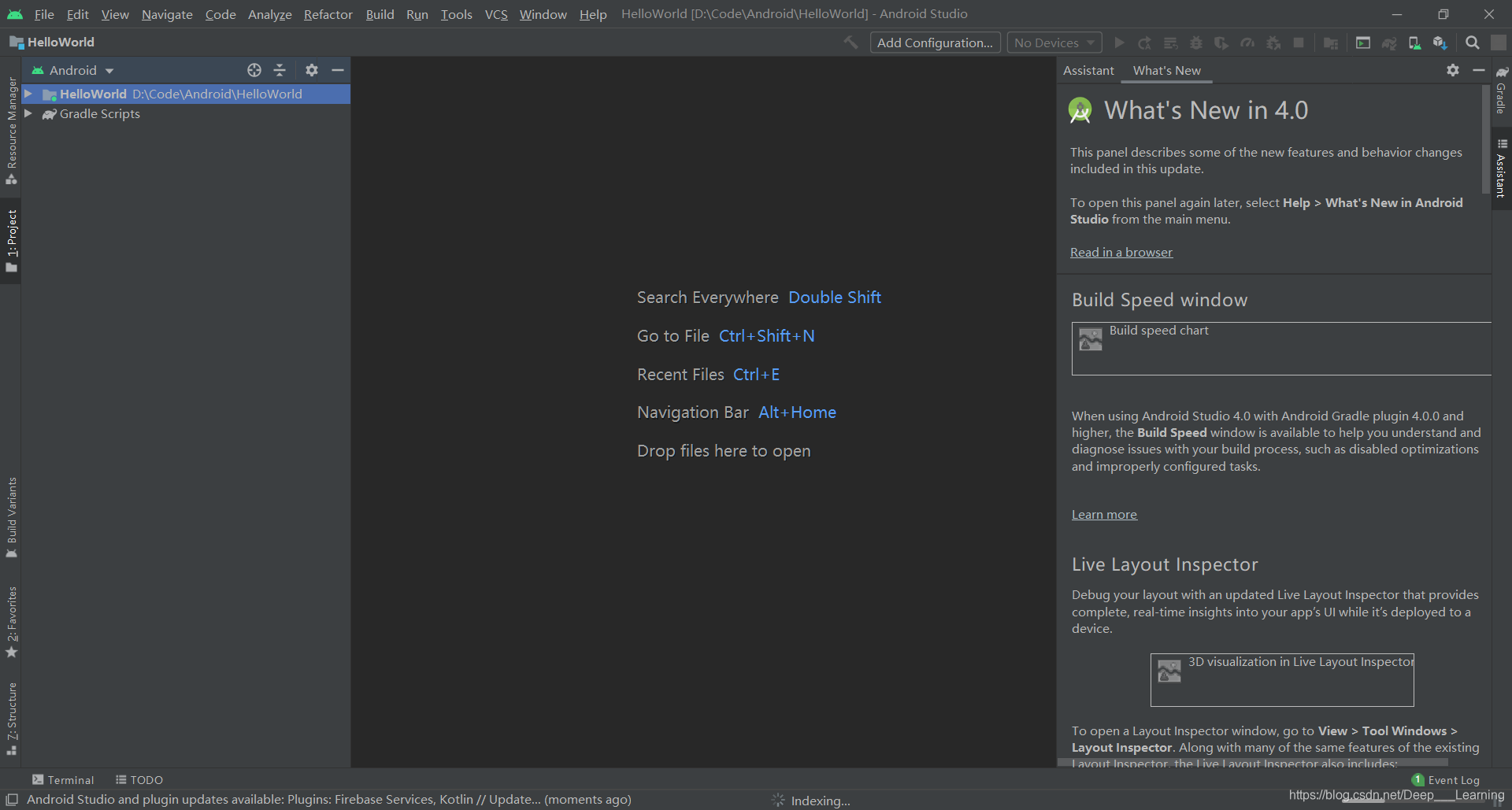Click the Search Everywhere magnifier icon

coord(1472,43)
